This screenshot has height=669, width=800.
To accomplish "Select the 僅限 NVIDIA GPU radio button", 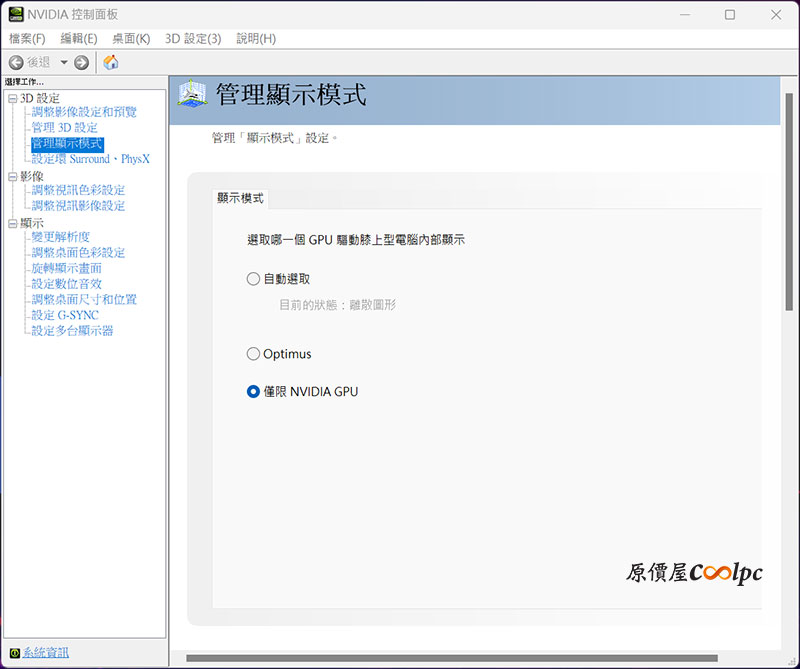I will click(253, 391).
